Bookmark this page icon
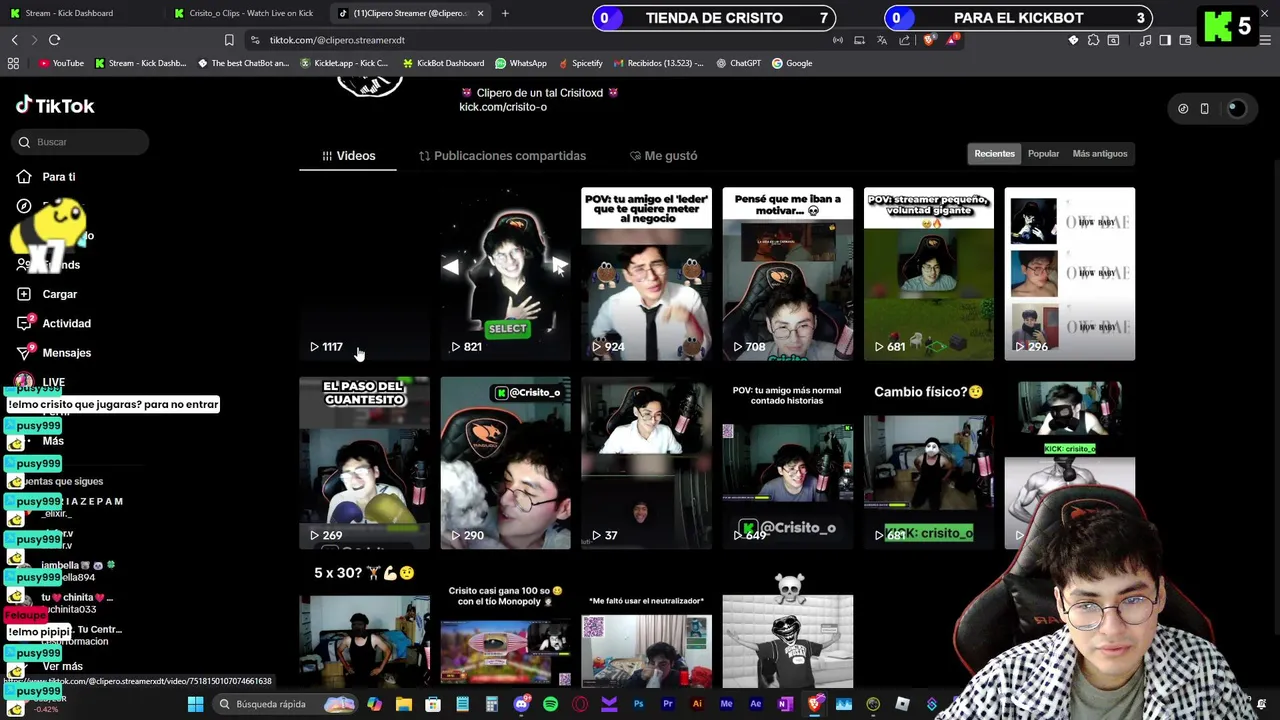 click(x=229, y=40)
